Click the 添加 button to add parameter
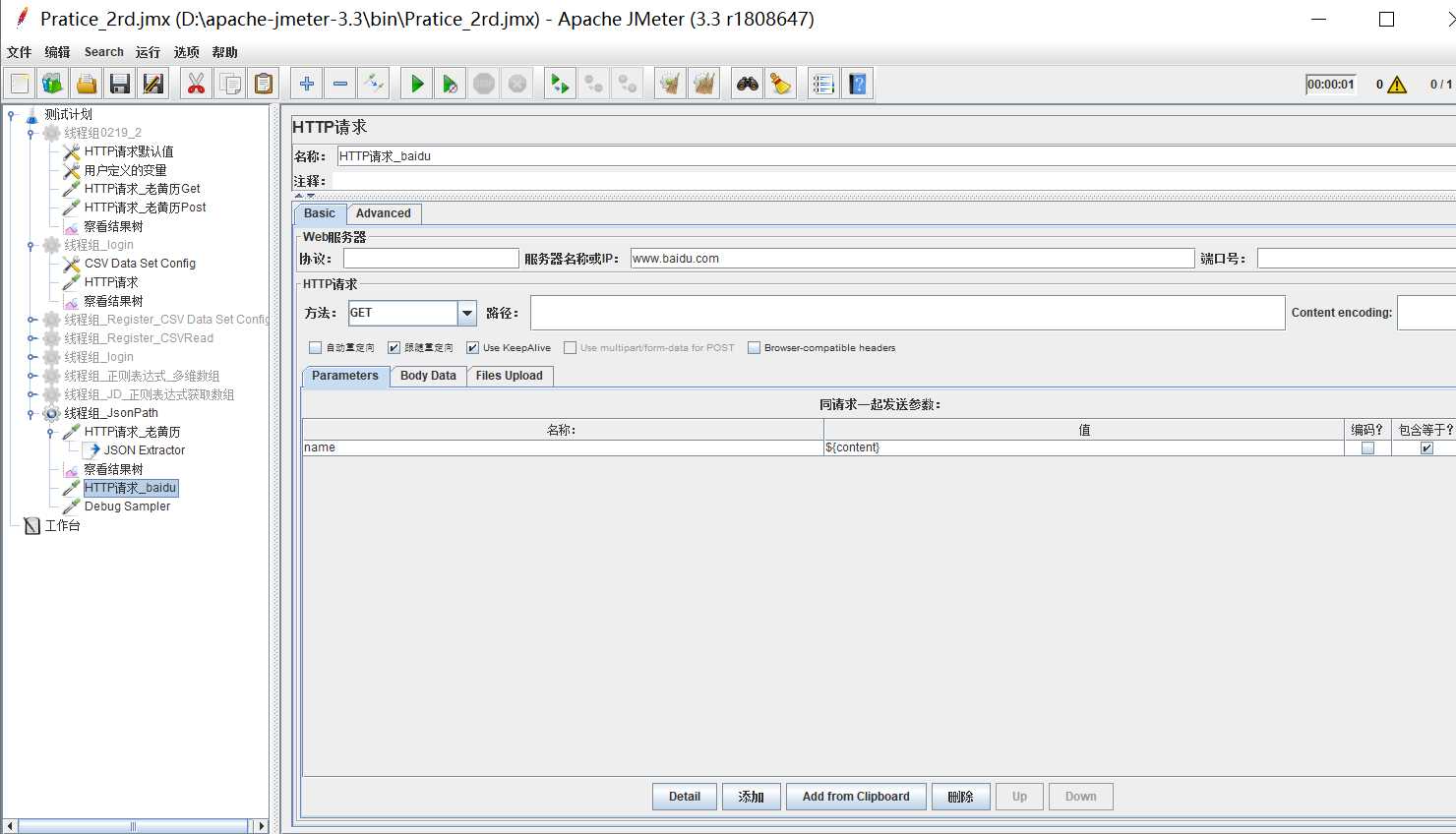 coord(752,797)
